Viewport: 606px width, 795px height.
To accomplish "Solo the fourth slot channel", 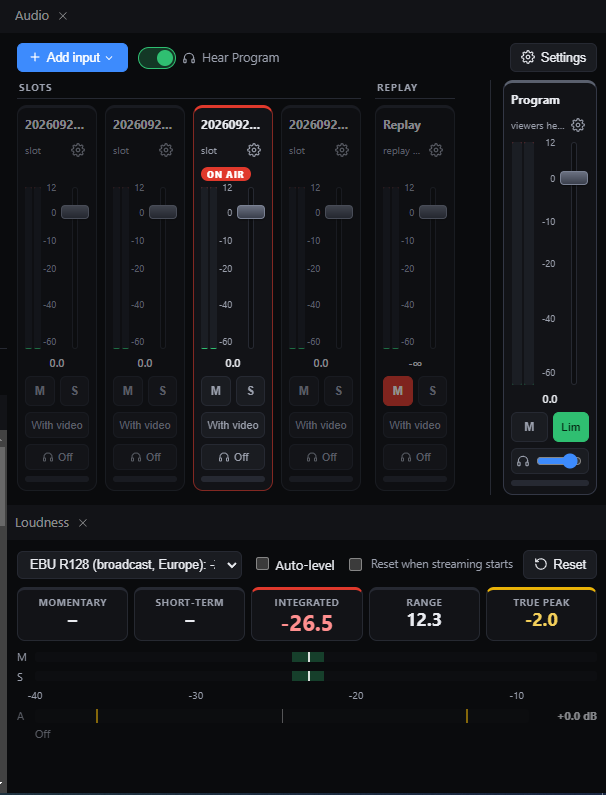I will [338, 391].
